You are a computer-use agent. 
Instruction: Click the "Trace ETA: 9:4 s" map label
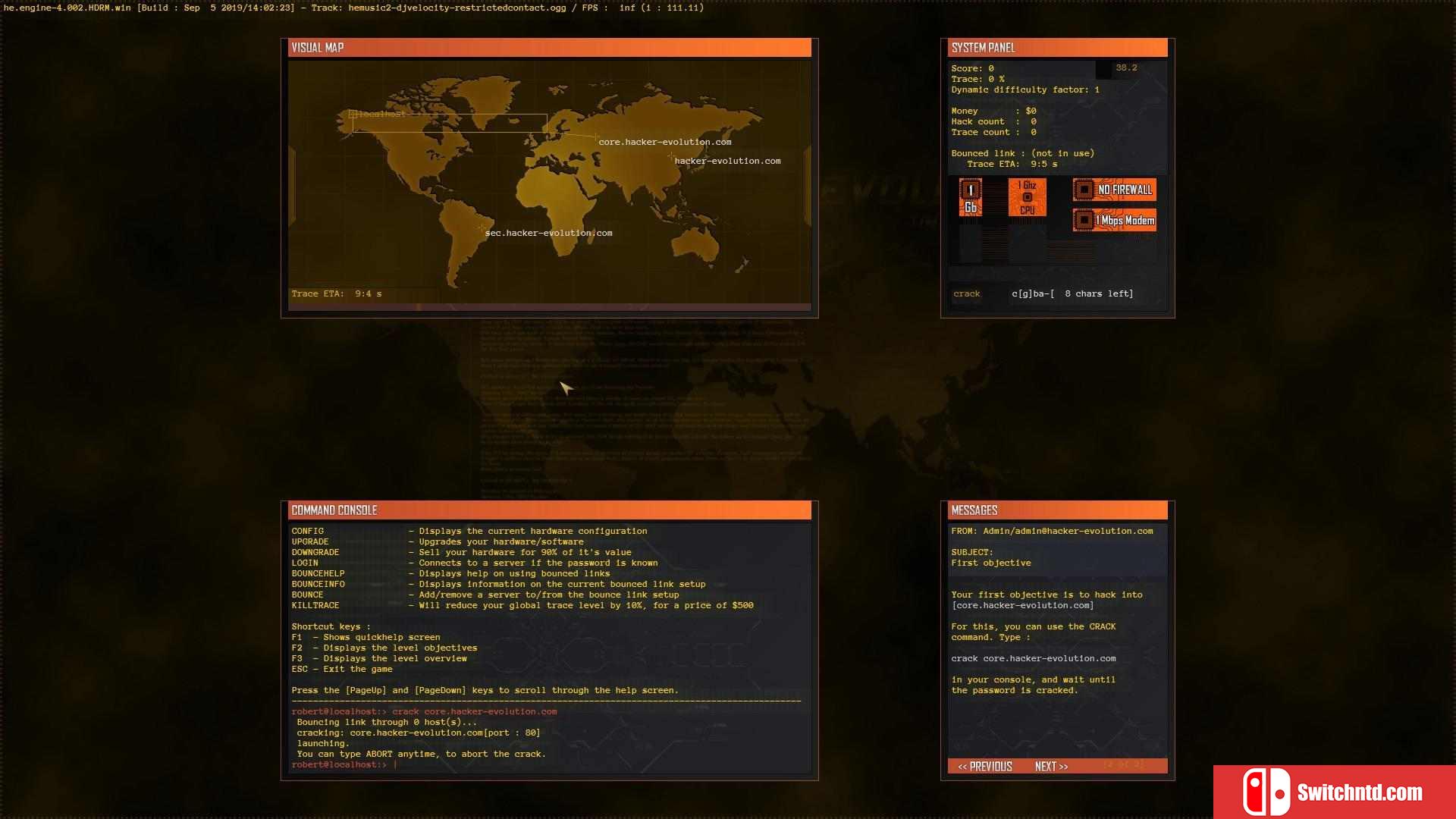pos(337,293)
